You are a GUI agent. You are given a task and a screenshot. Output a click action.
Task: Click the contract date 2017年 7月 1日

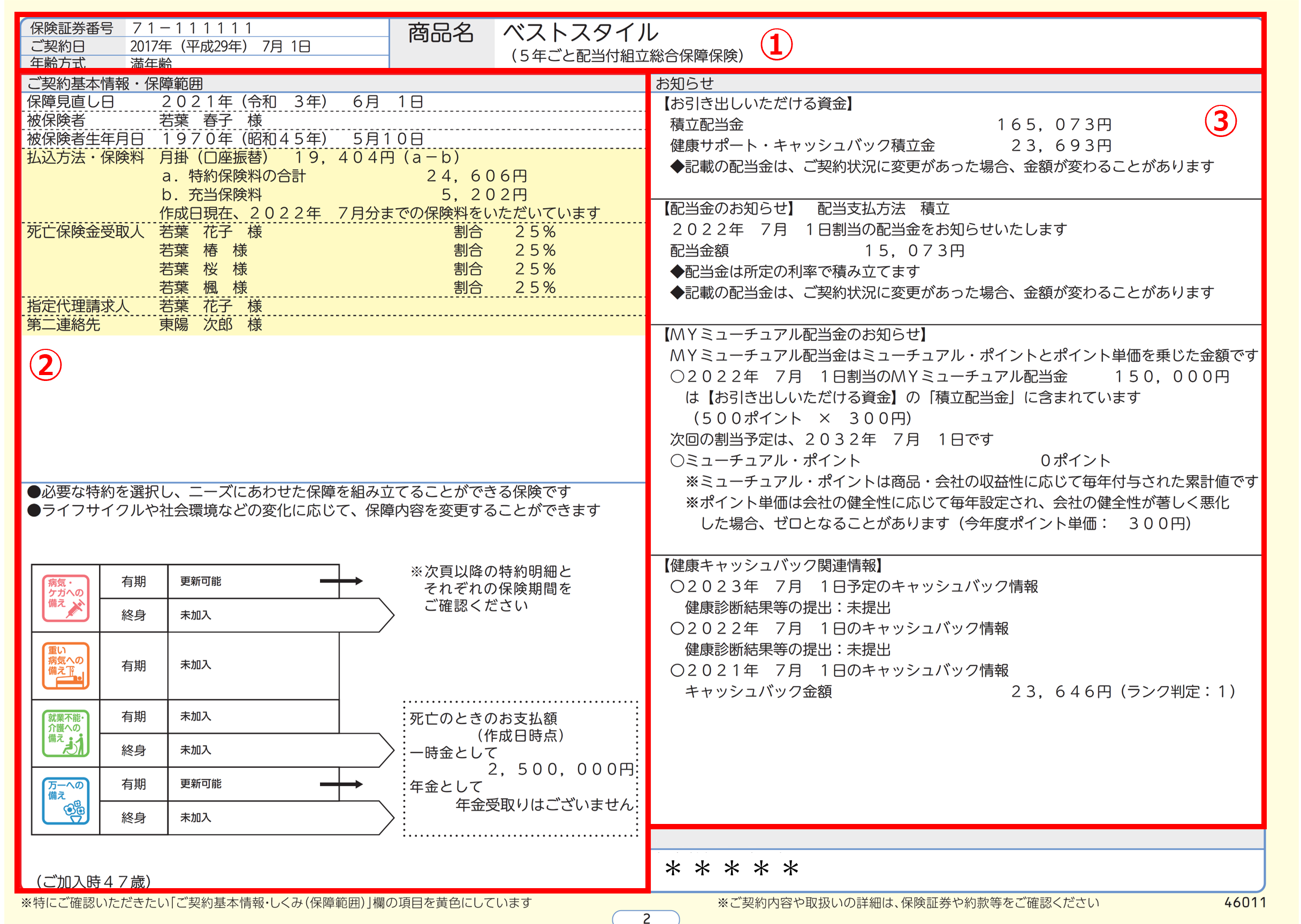pos(220,46)
